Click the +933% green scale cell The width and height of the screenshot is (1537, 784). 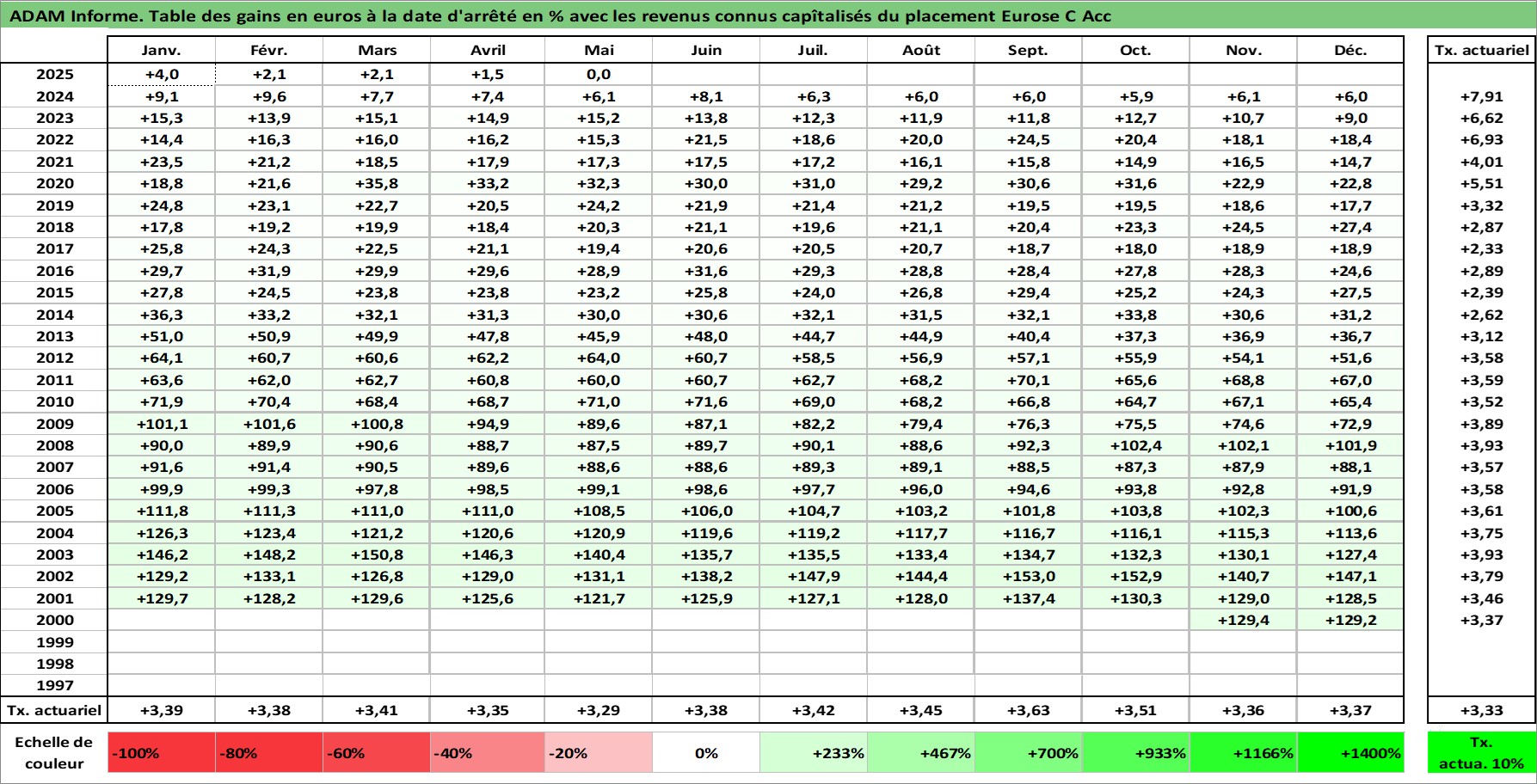[1136, 753]
